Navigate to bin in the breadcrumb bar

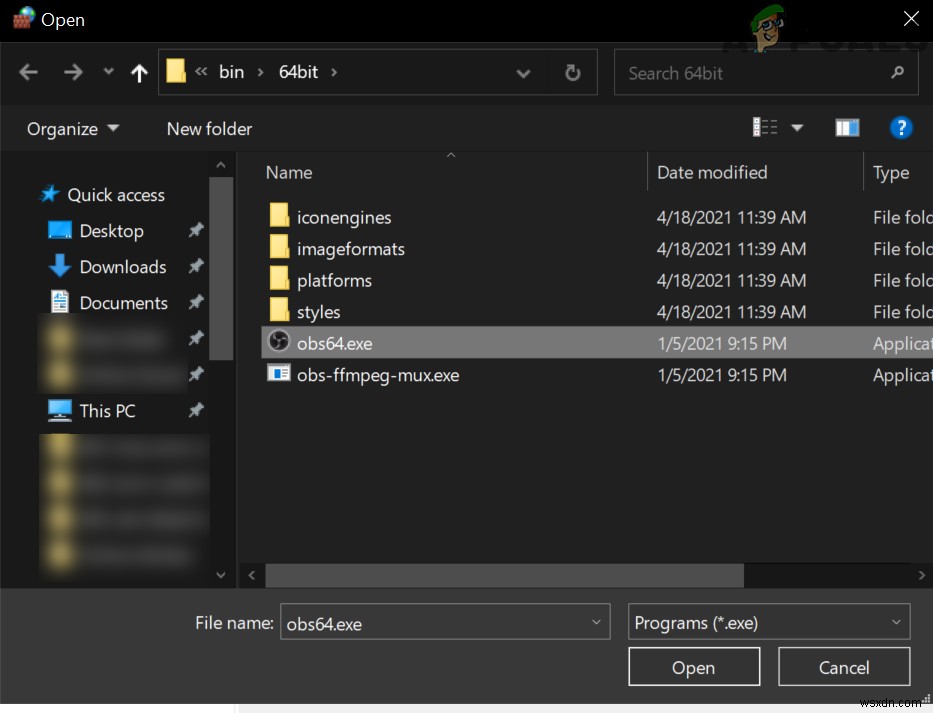(x=231, y=71)
